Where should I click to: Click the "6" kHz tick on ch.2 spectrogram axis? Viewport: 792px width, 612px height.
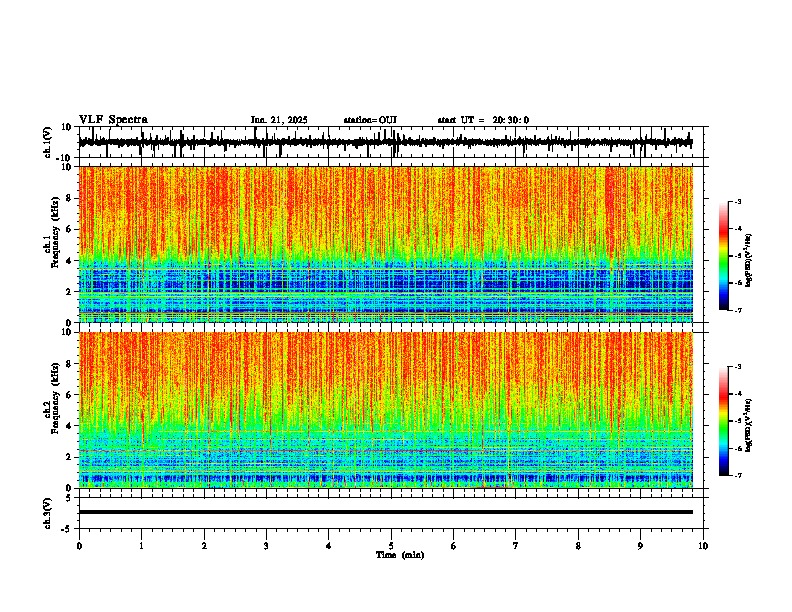(x=70, y=395)
